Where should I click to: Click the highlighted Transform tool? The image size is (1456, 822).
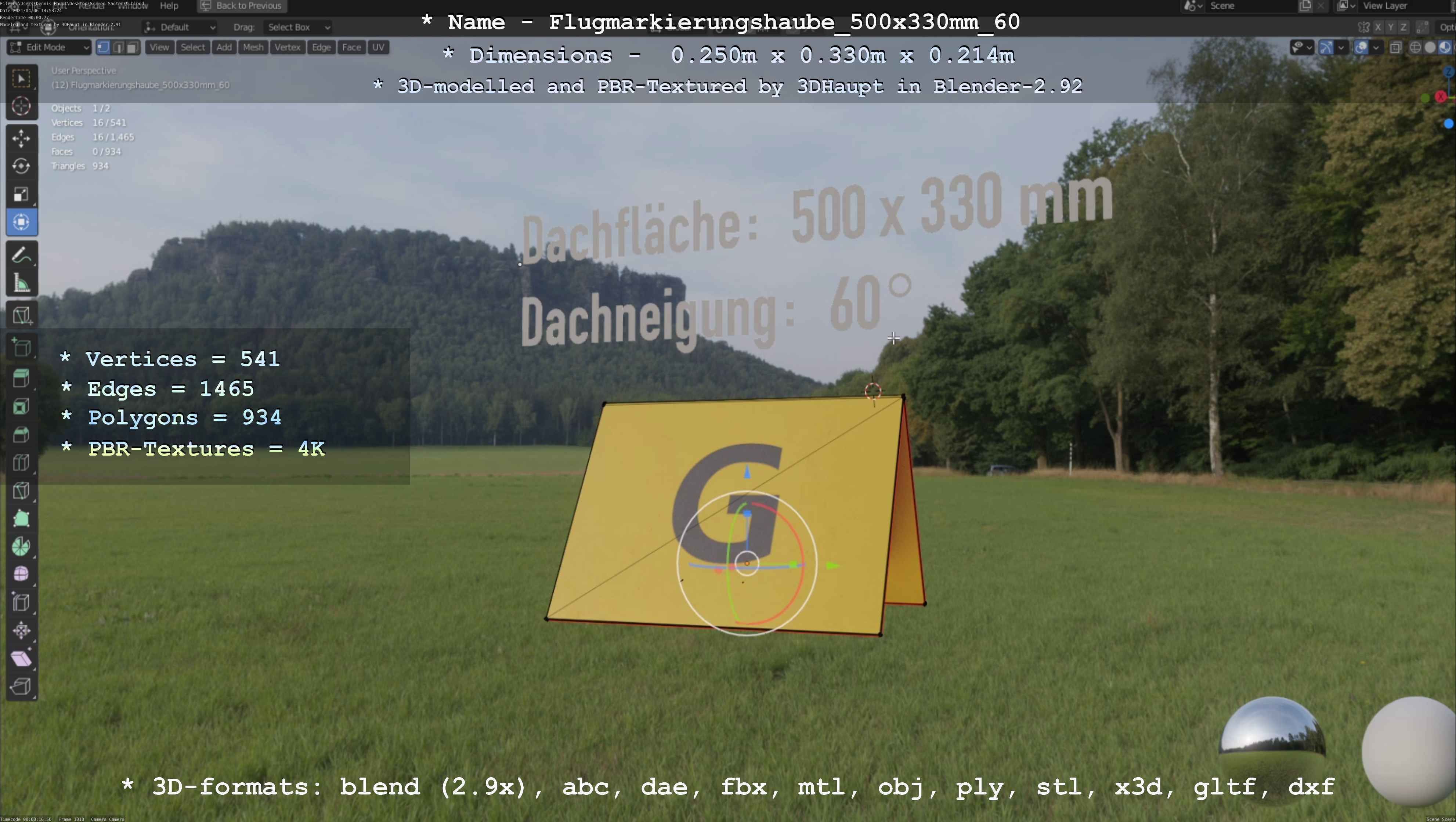21,221
